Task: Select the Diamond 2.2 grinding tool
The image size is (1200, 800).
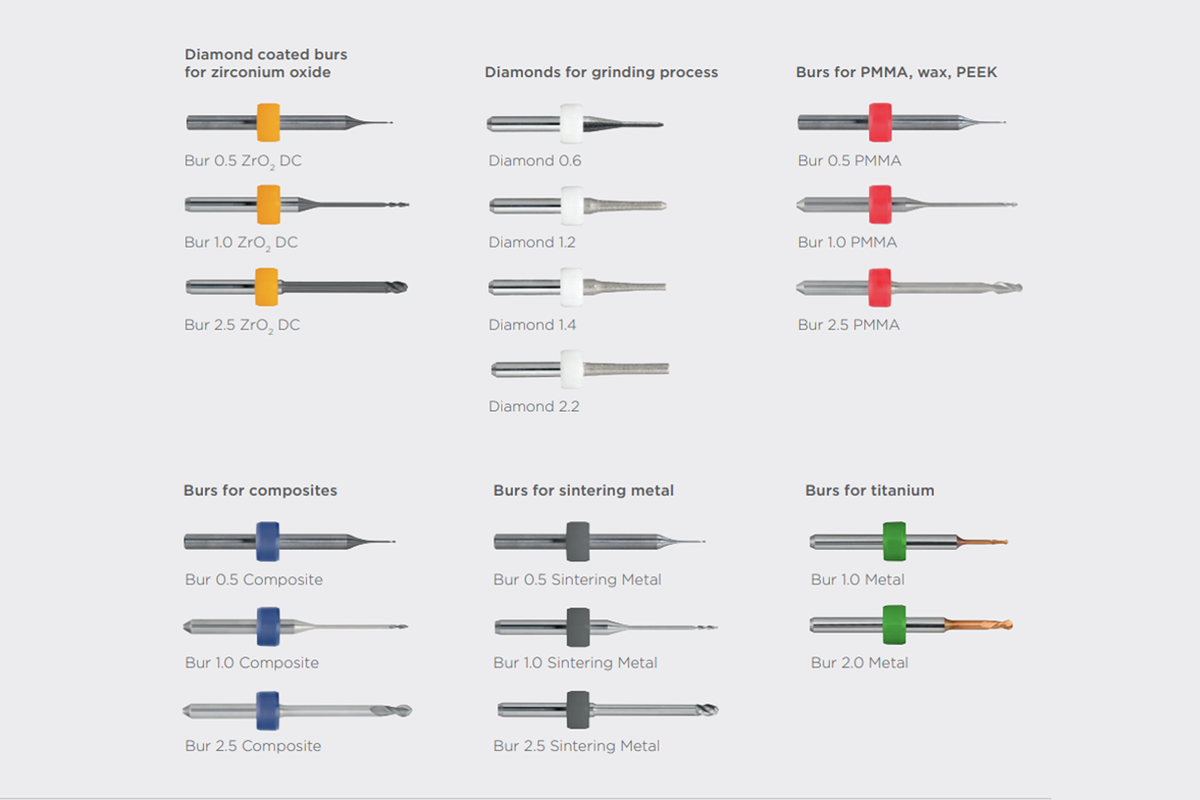Action: click(x=580, y=369)
